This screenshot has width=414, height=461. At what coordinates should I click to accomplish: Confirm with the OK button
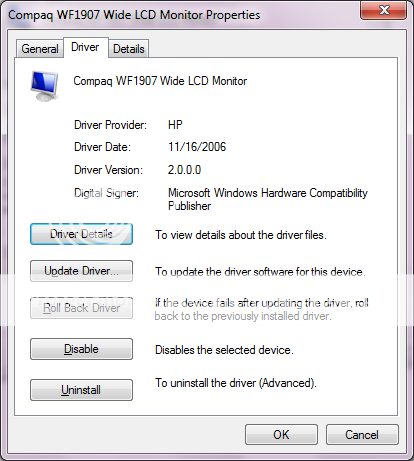[281, 434]
